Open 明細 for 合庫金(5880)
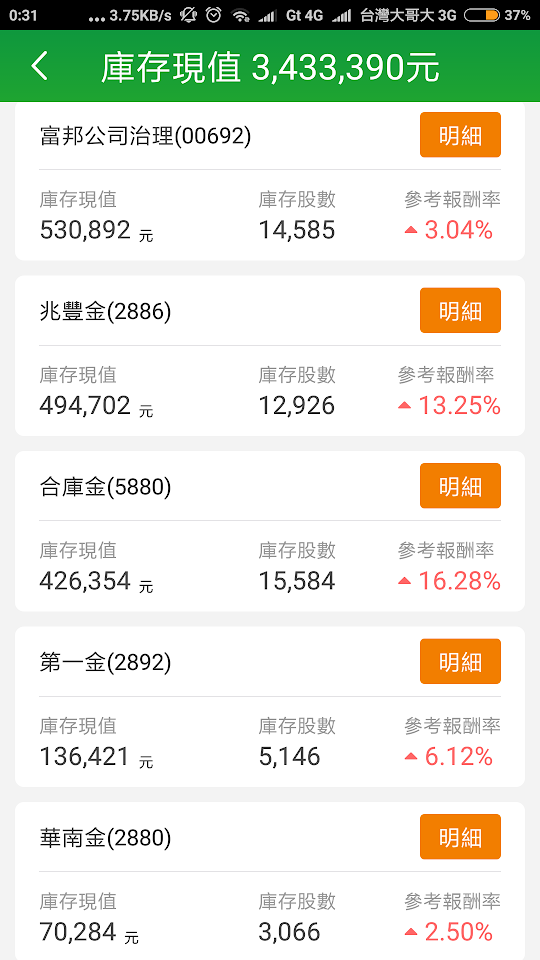Screen dimensions: 540x960 (460, 486)
